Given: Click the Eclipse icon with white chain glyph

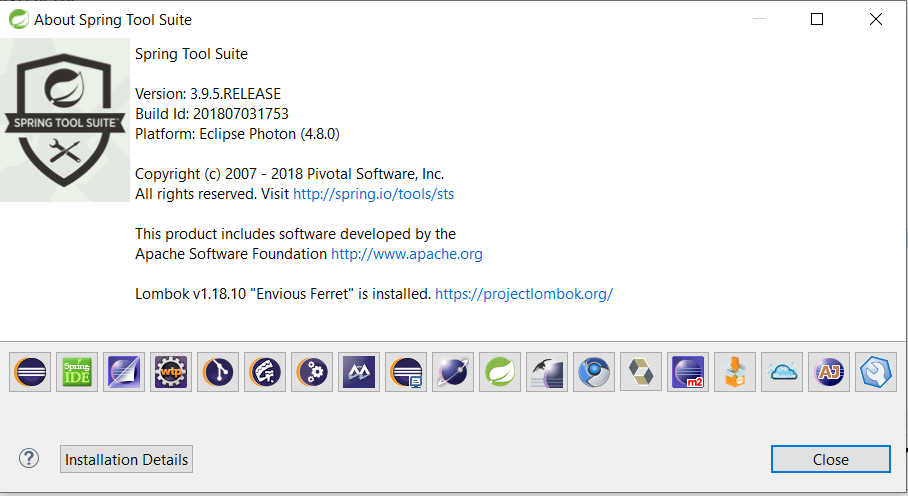Looking at the screenshot, I should 265,372.
